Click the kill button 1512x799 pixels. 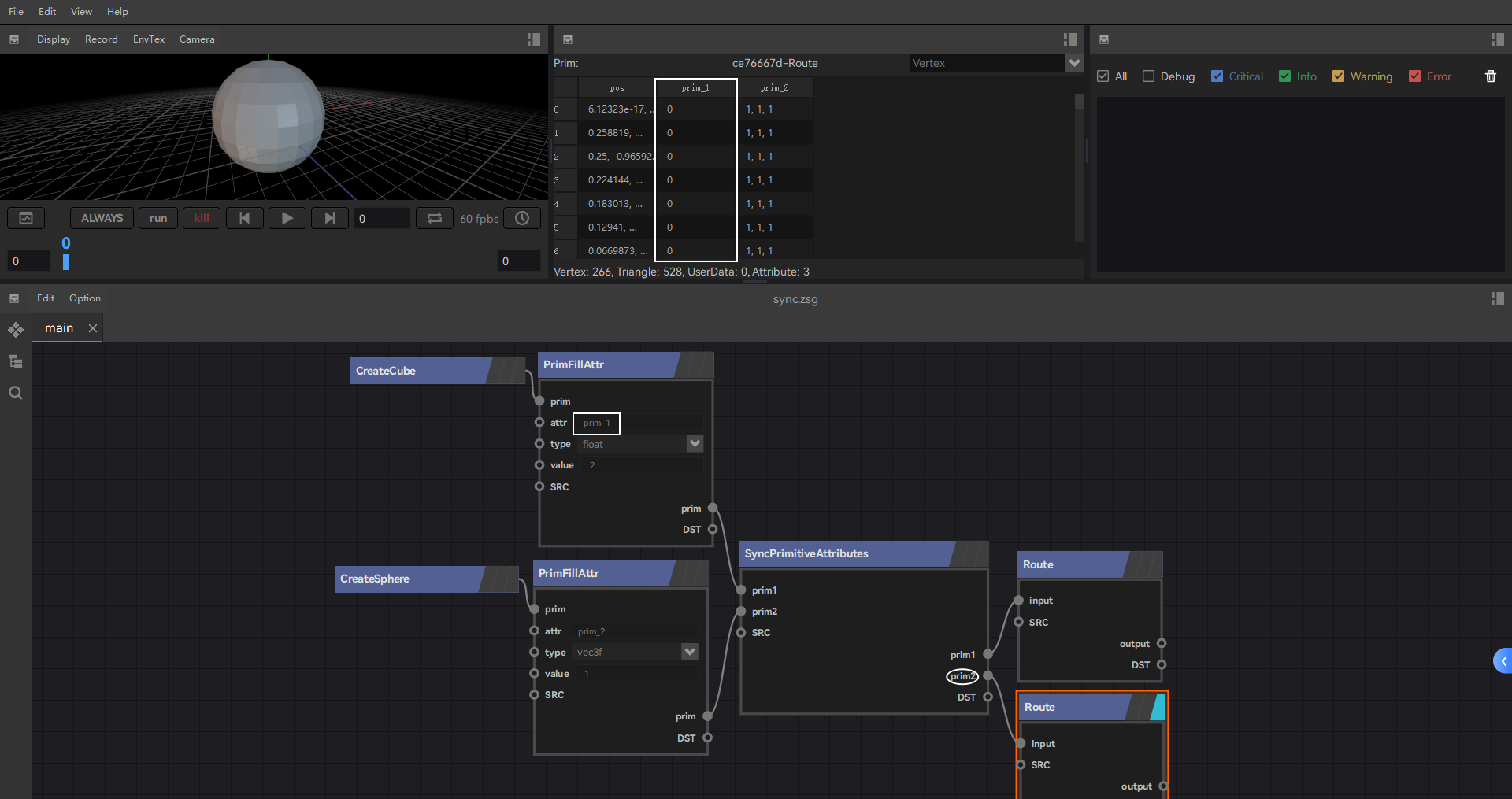[202, 218]
